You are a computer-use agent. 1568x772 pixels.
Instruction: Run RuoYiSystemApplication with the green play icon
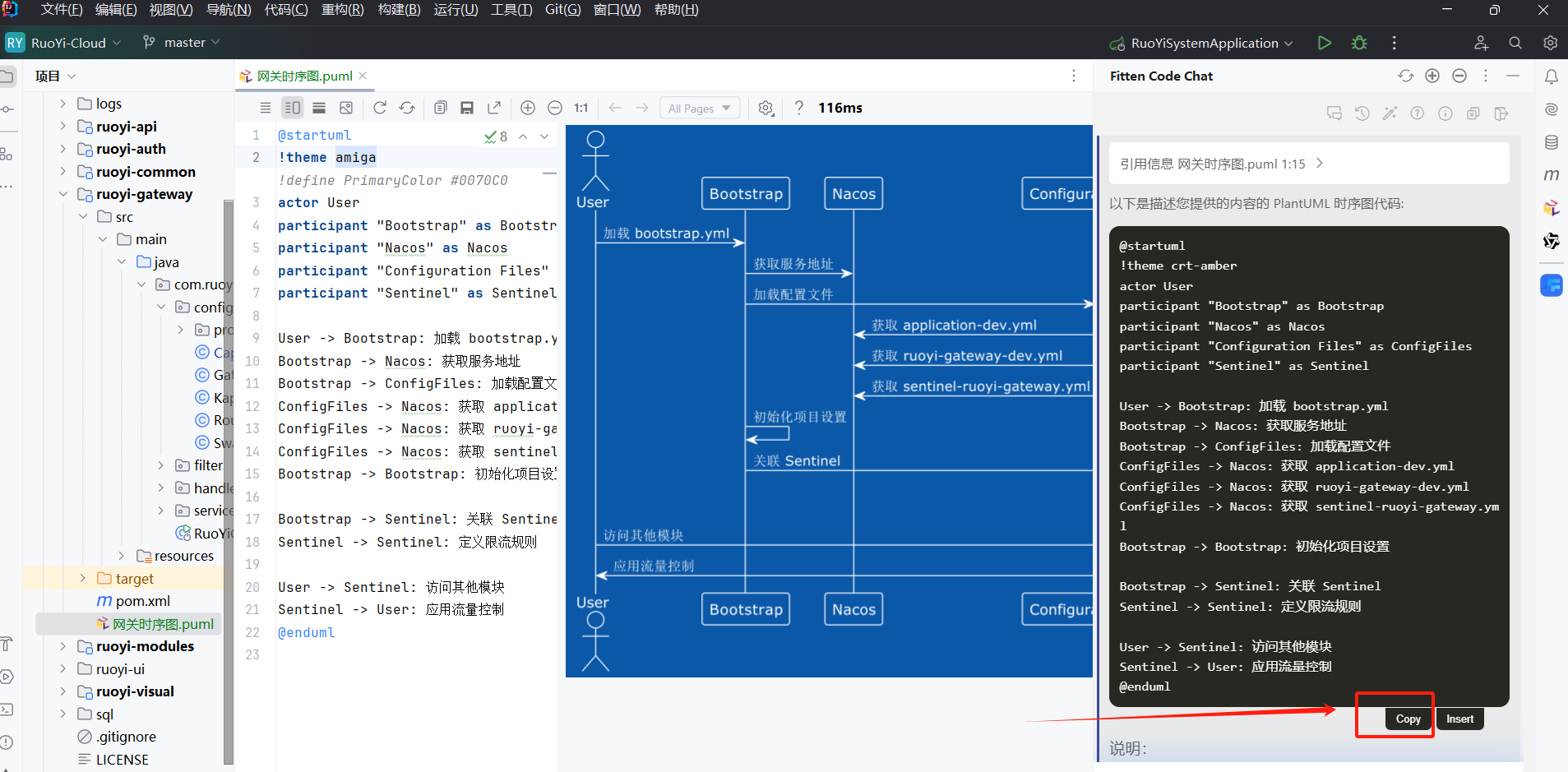click(x=1324, y=43)
